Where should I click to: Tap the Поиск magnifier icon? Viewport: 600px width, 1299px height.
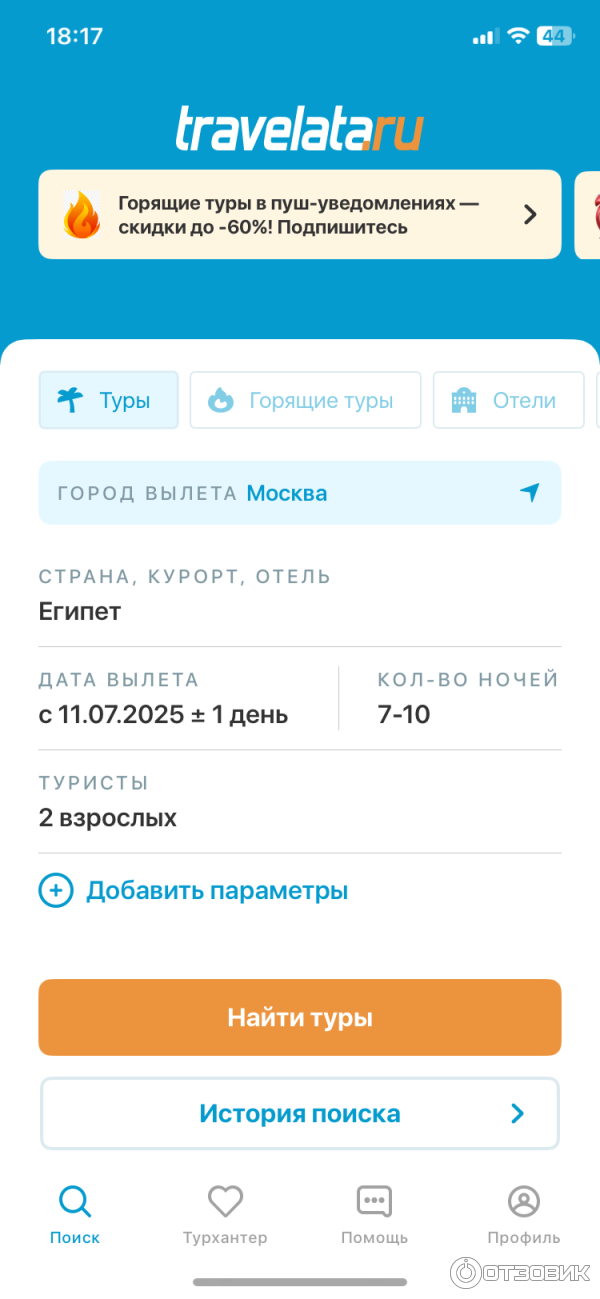(75, 1201)
